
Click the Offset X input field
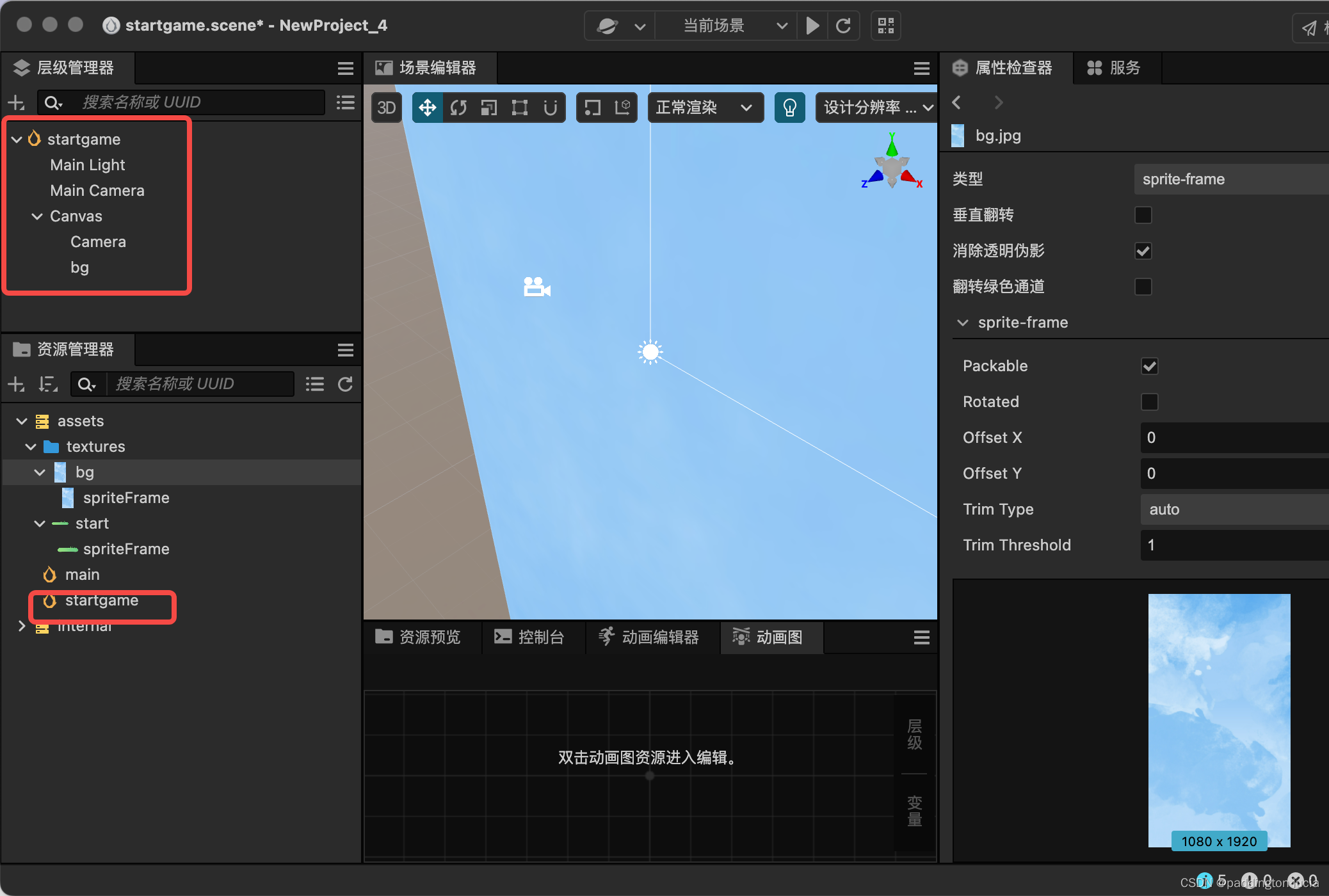(1232, 438)
